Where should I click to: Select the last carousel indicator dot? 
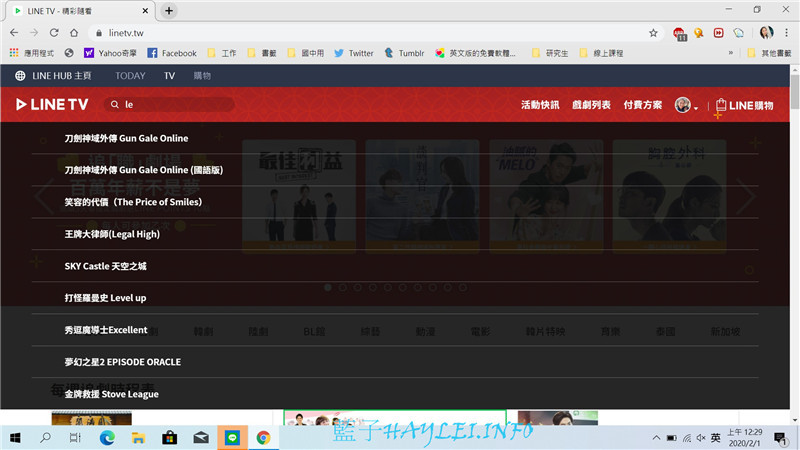click(463, 287)
